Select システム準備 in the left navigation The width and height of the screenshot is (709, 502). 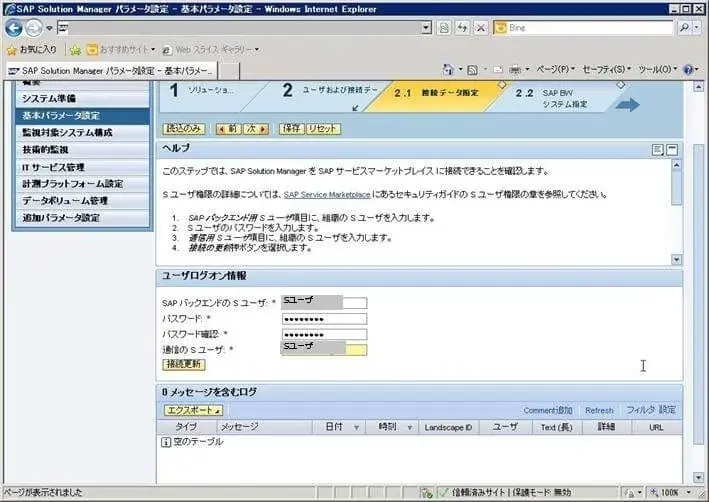(82, 99)
